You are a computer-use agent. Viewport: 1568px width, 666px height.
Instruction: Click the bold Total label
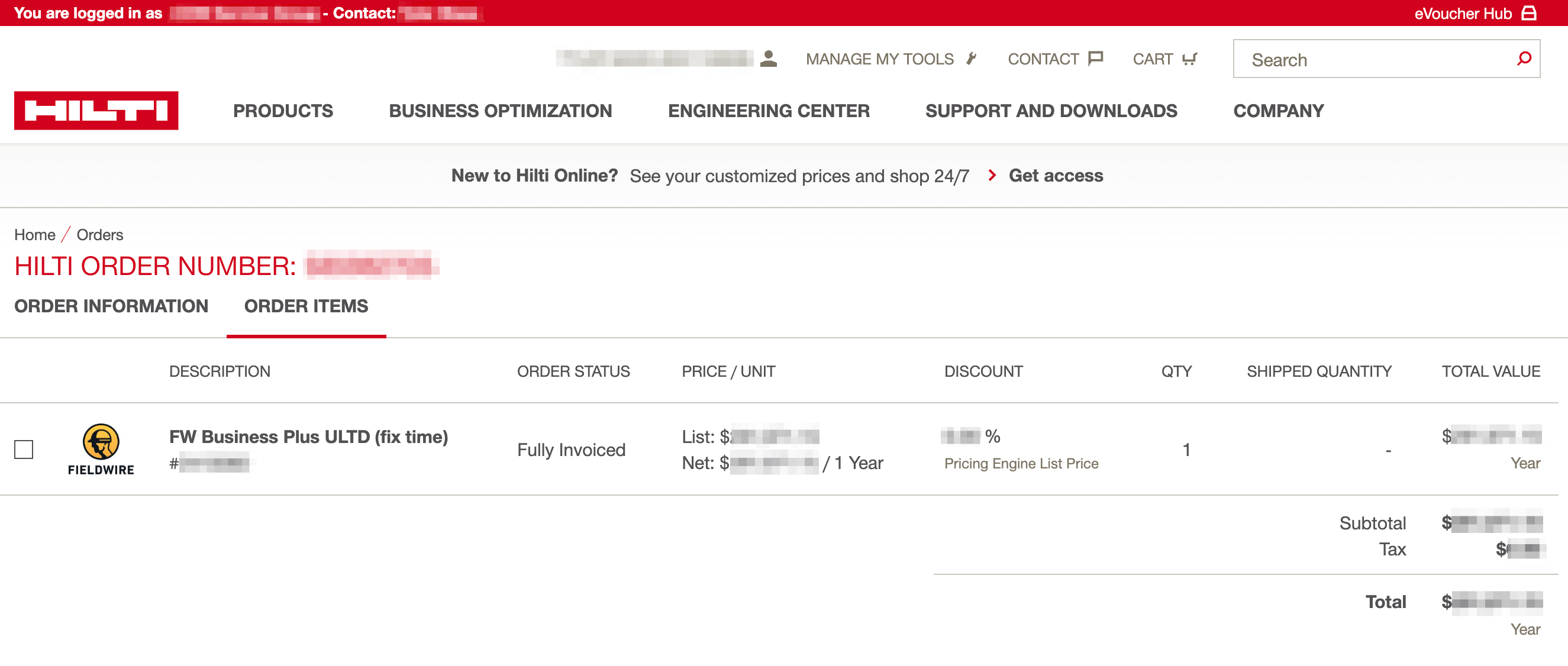(x=1385, y=602)
